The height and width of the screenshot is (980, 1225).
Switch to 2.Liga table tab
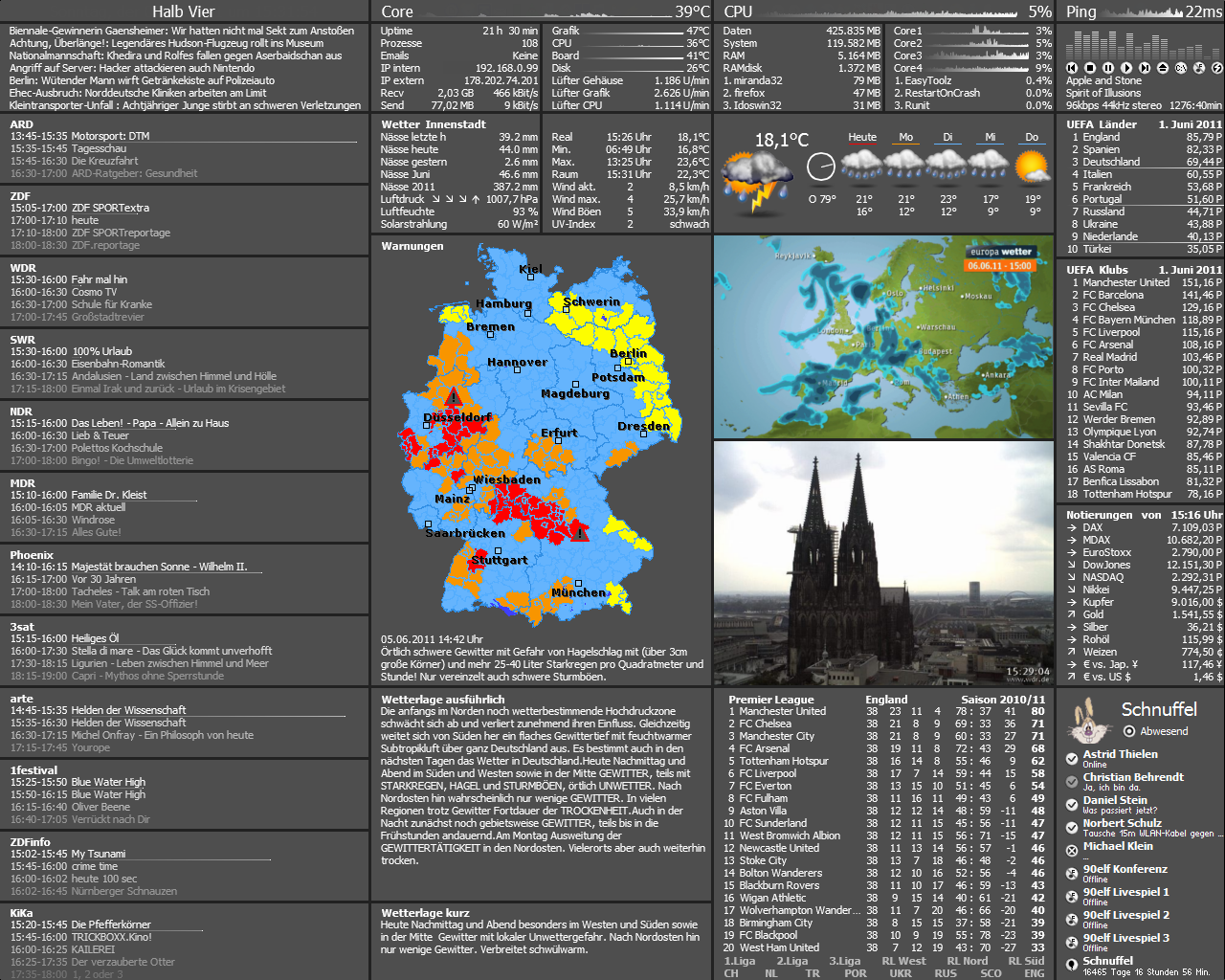(x=791, y=961)
